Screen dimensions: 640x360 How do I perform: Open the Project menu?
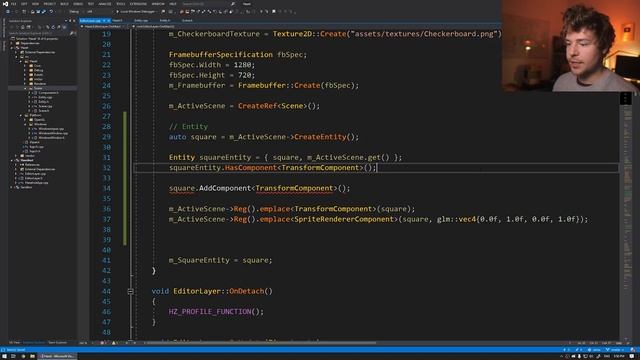49,4
